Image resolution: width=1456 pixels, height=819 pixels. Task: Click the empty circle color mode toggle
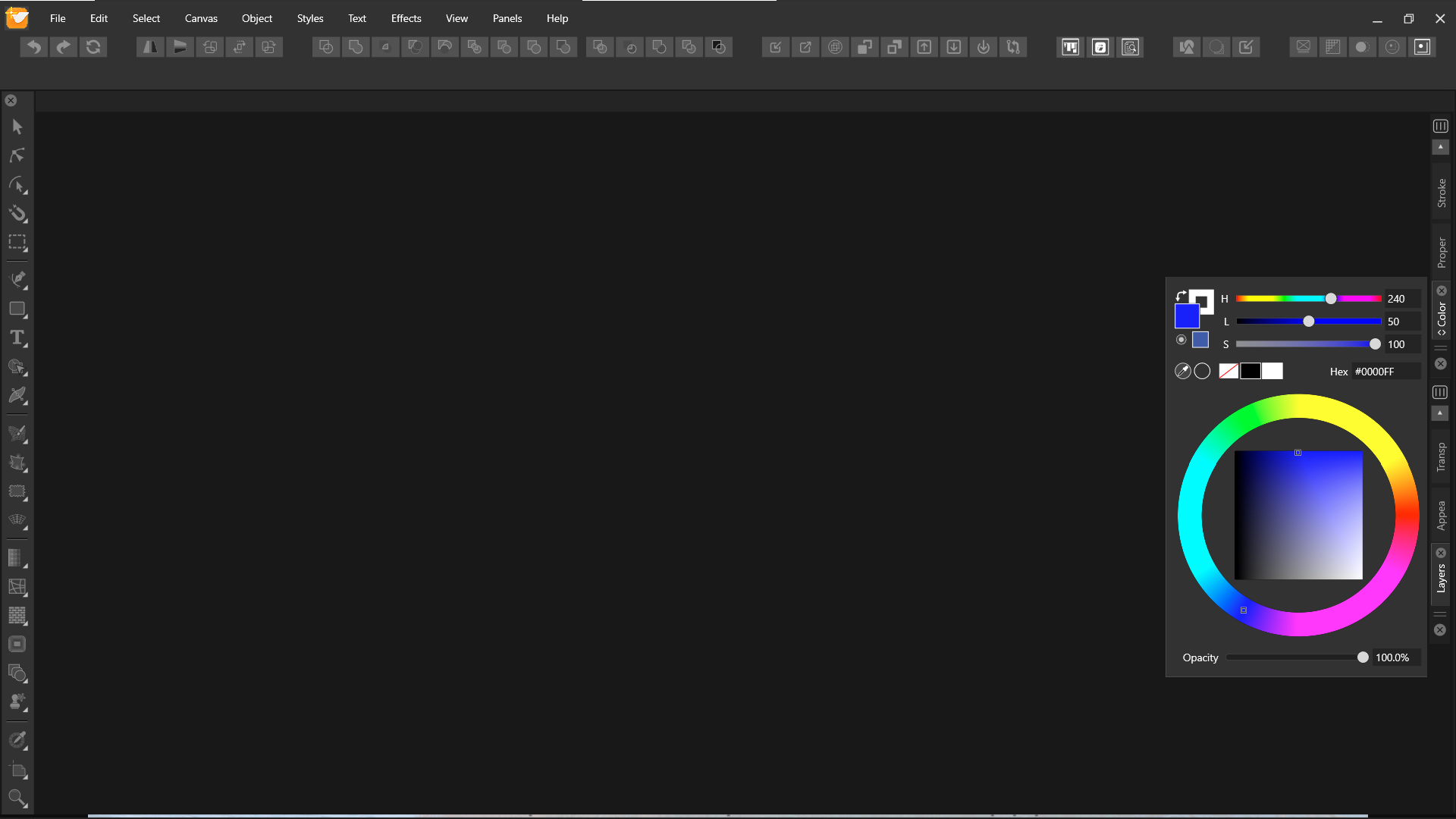pos(1203,371)
